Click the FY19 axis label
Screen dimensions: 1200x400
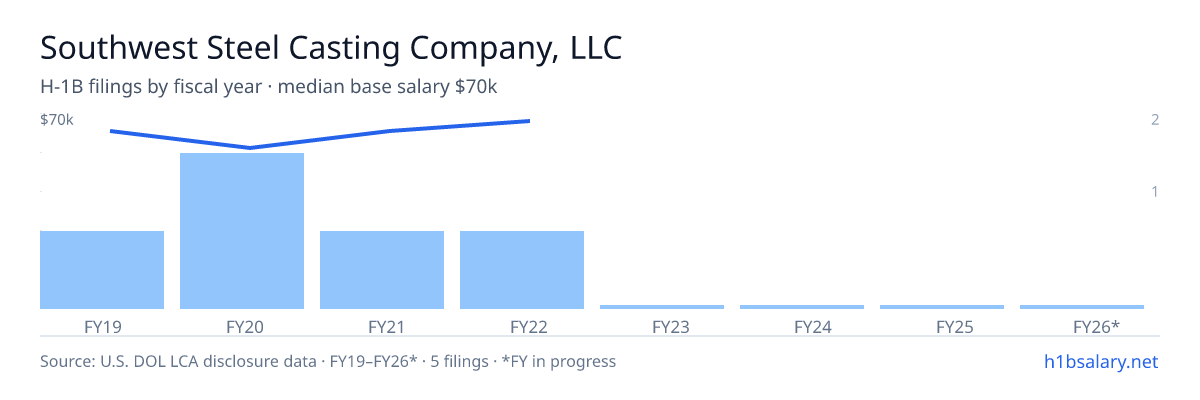pos(102,326)
